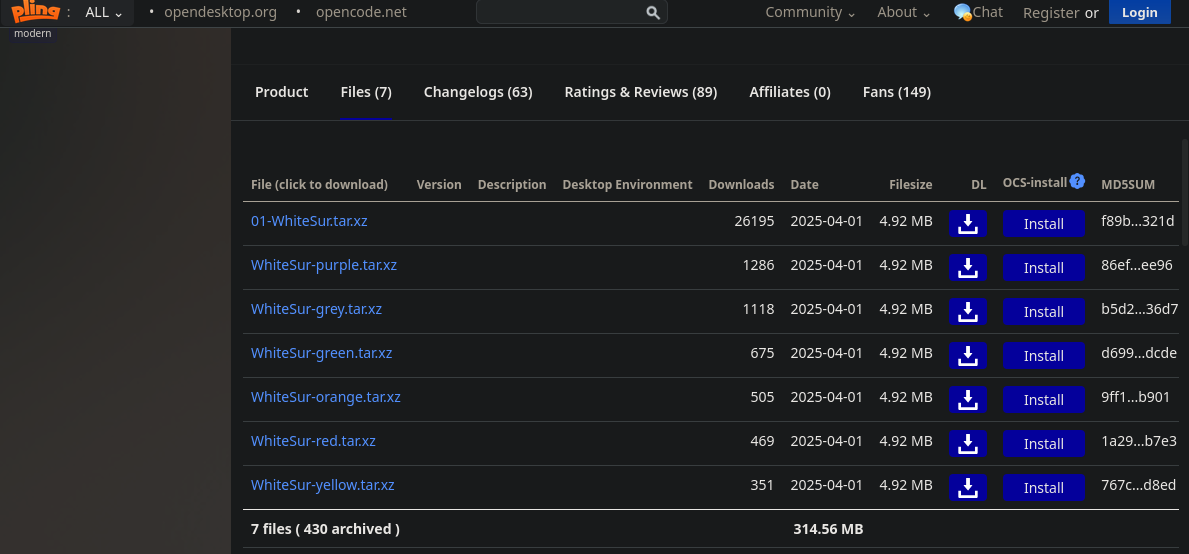The height and width of the screenshot is (554, 1189).
Task: Click download icon for WhiteSur-green.tar.xz
Action: tap(968, 355)
